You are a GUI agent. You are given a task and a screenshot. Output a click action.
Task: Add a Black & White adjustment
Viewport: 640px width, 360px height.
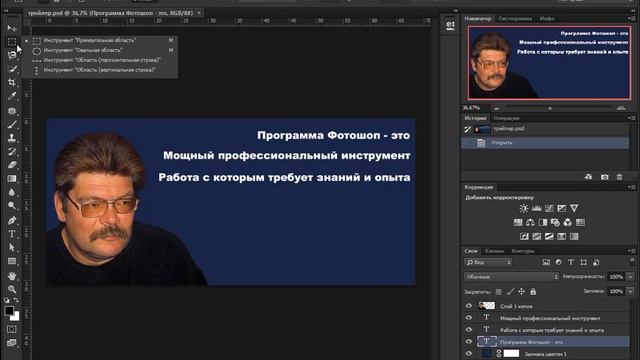tap(543, 222)
